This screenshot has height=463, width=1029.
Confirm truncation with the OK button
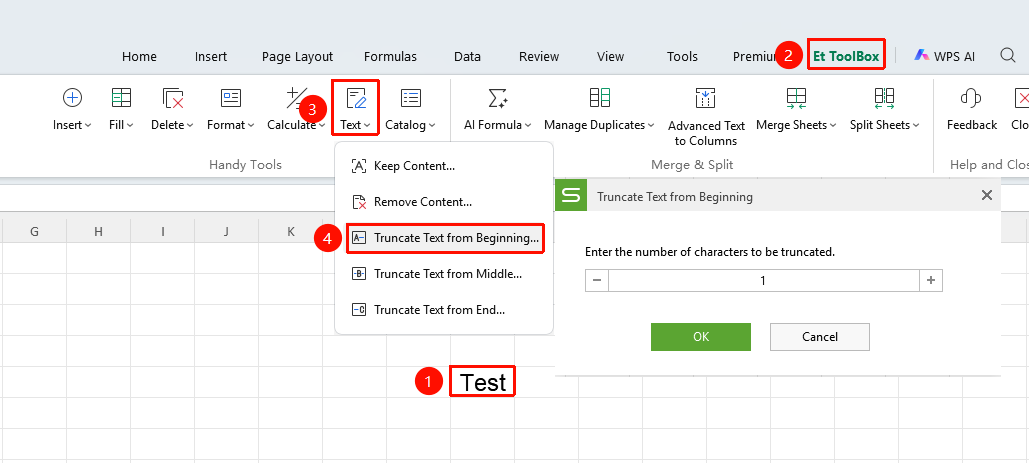click(701, 336)
